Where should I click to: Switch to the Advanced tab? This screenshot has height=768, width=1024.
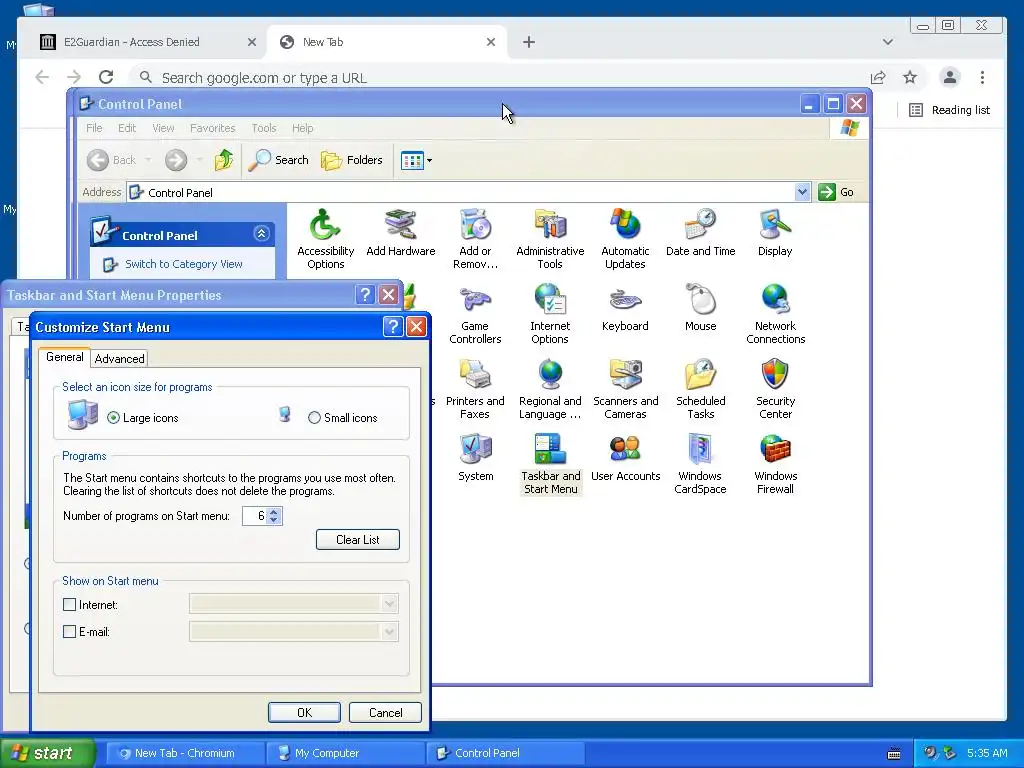coord(120,359)
